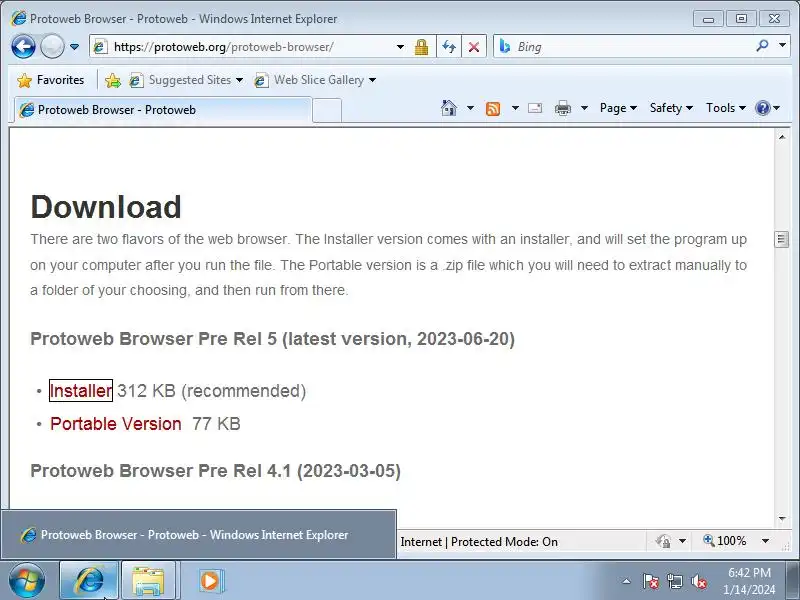Open the Safety menu

(x=671, y=108)
